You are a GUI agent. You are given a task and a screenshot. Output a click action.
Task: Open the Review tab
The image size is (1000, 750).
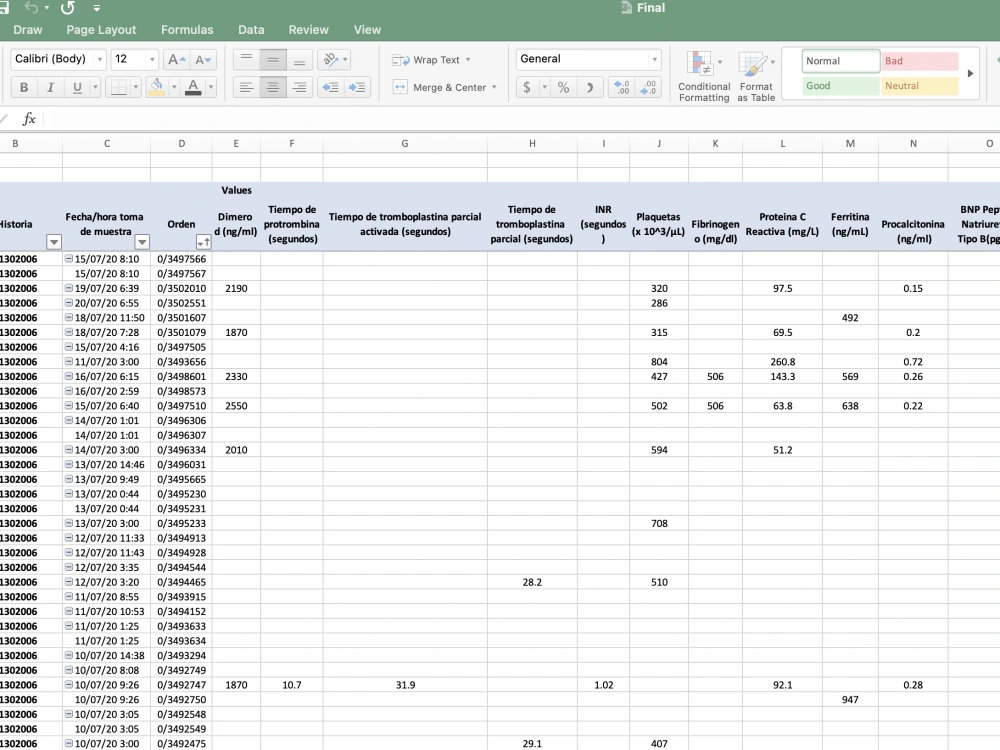coord(308,30)
